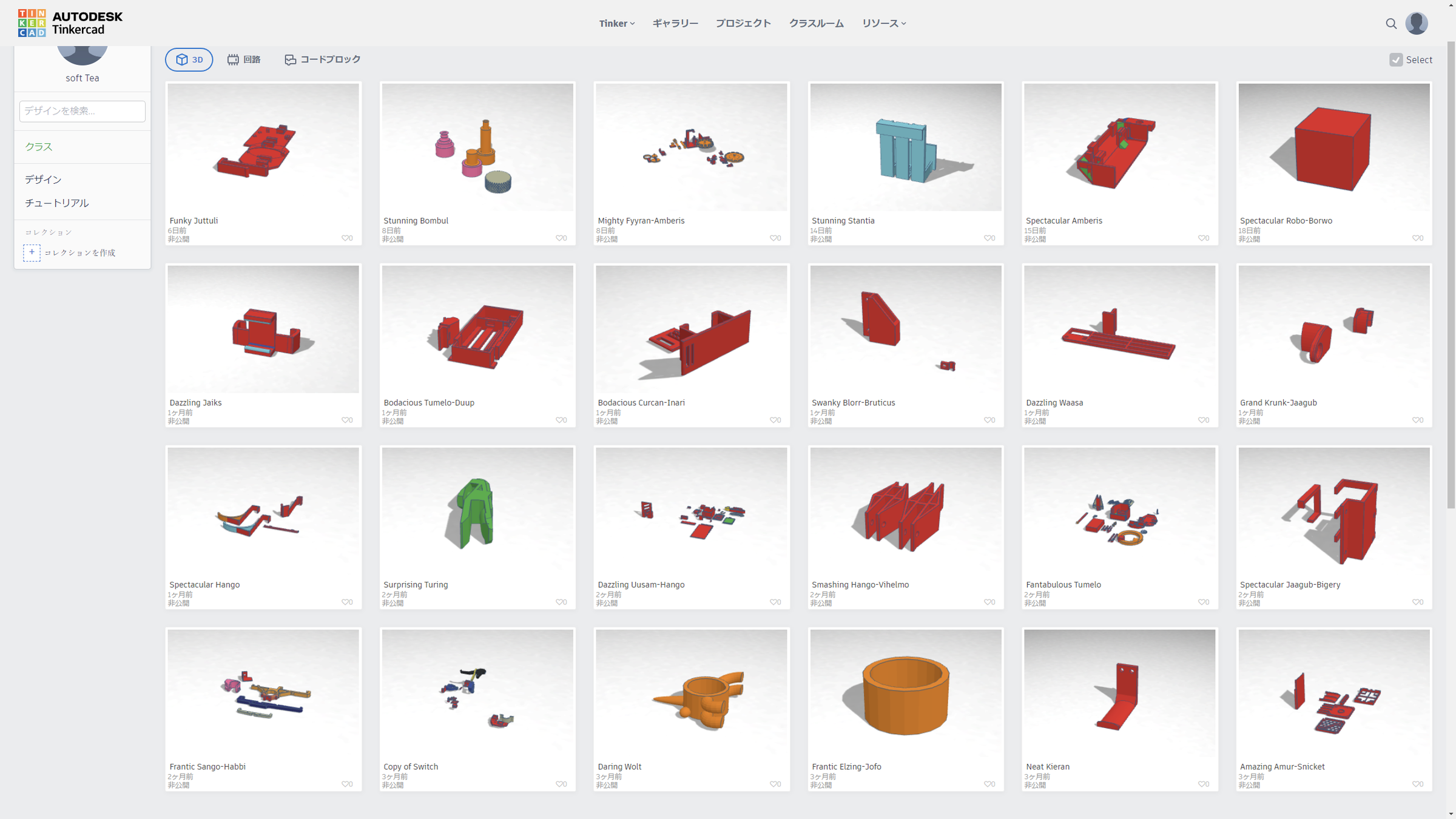
Task: Open the クラス sidebar link
Action: pos(38,147)
